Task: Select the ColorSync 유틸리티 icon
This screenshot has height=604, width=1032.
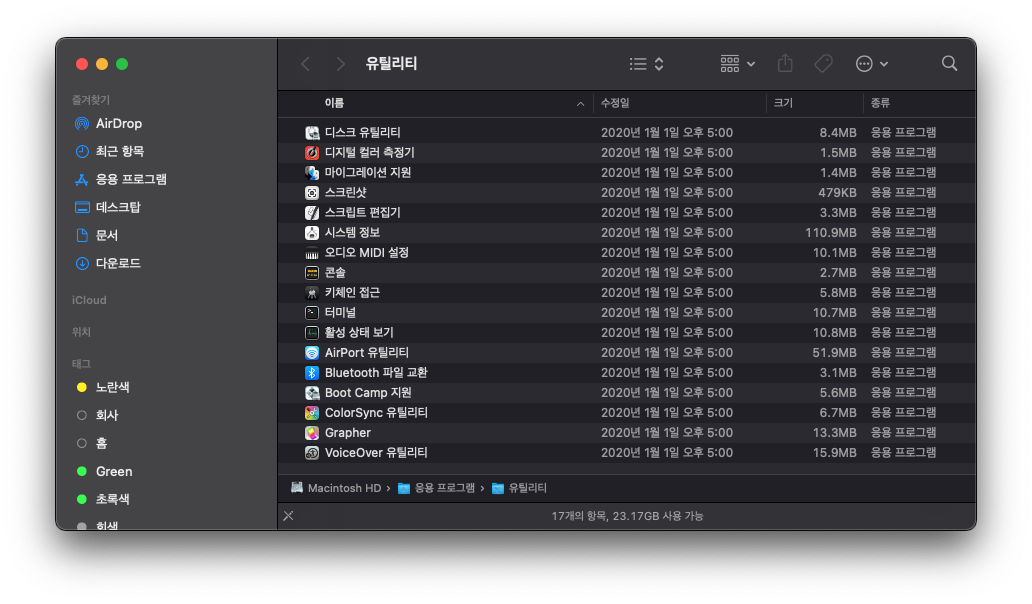Action: coord(312,413)
